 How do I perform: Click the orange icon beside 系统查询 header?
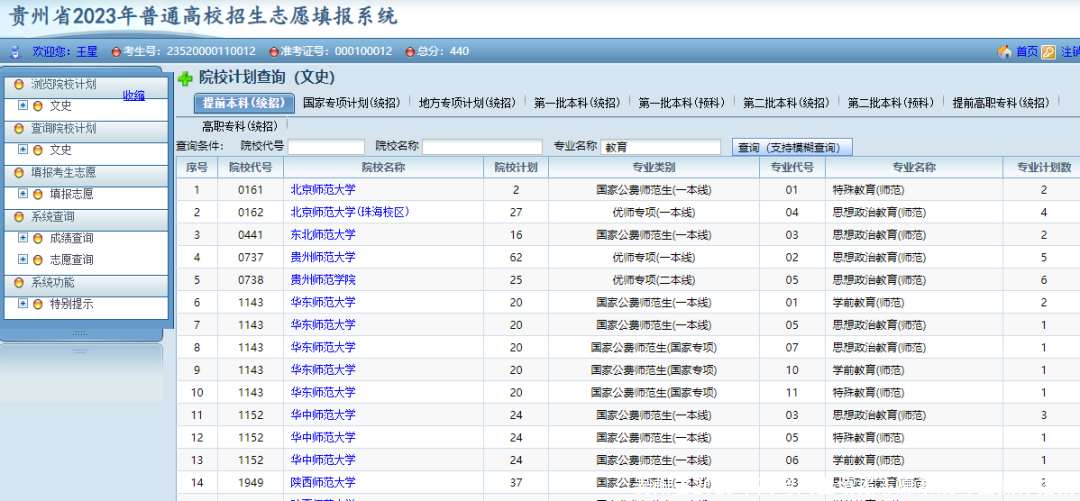coord(18,217)
